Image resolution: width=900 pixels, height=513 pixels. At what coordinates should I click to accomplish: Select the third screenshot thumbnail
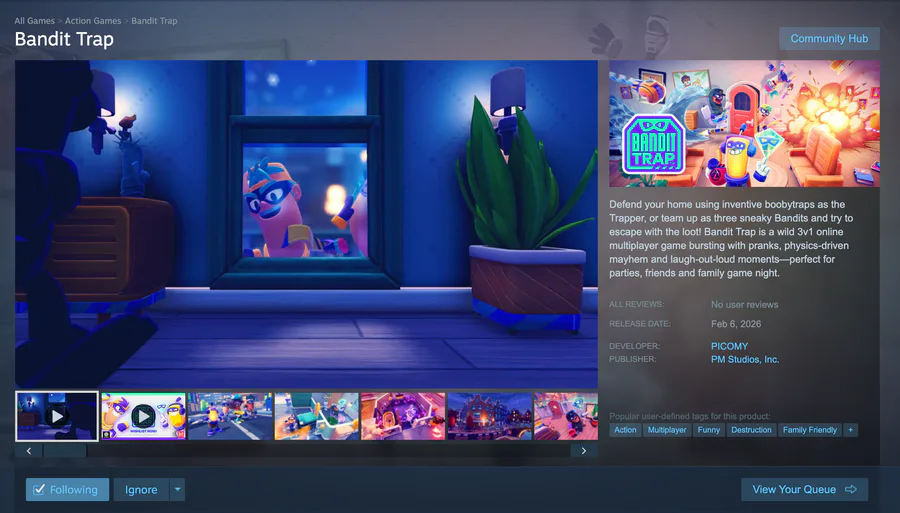[x=230, y=416]
